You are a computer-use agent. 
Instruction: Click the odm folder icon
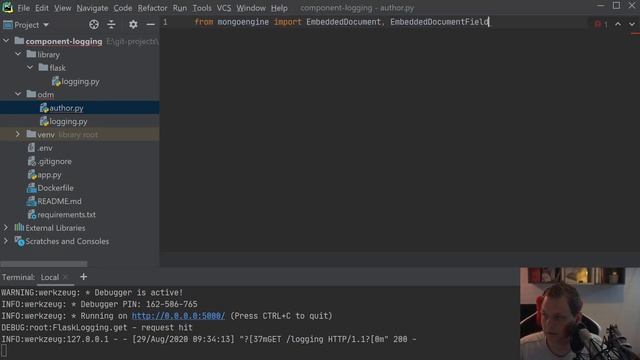(31, 94)
